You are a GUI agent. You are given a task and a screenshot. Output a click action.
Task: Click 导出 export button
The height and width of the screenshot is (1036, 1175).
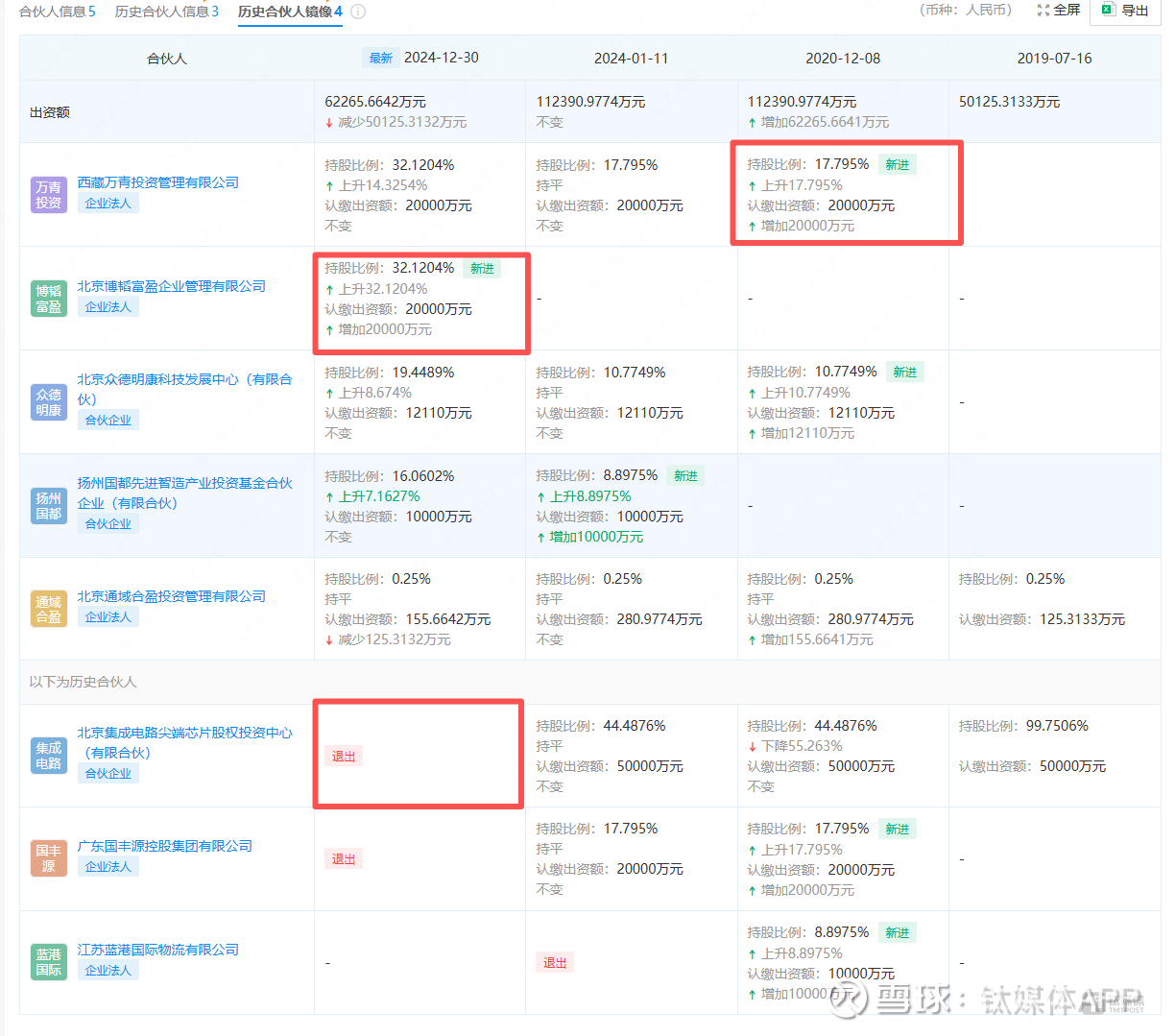click(x=1125, y=11)
